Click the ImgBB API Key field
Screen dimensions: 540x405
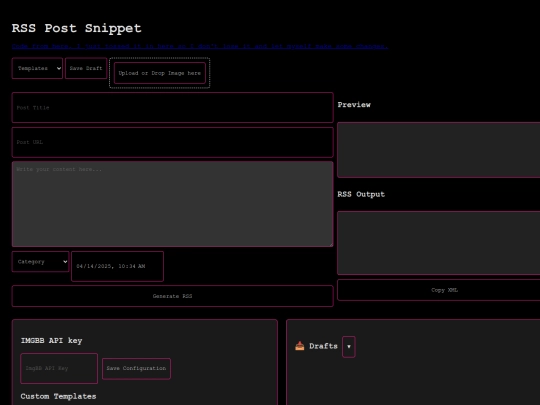[x=59, y=368]
